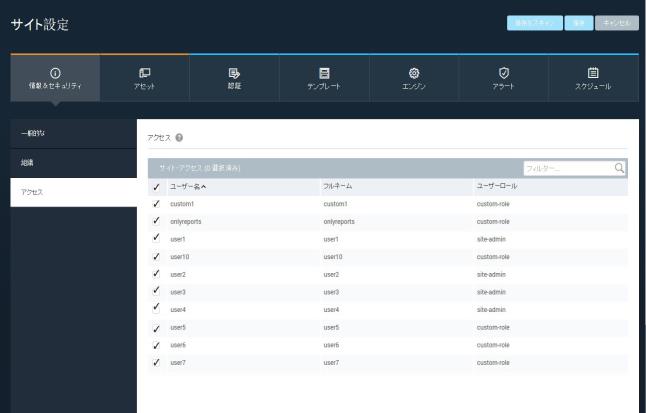Click the アラート shield icon

point(503,71)
